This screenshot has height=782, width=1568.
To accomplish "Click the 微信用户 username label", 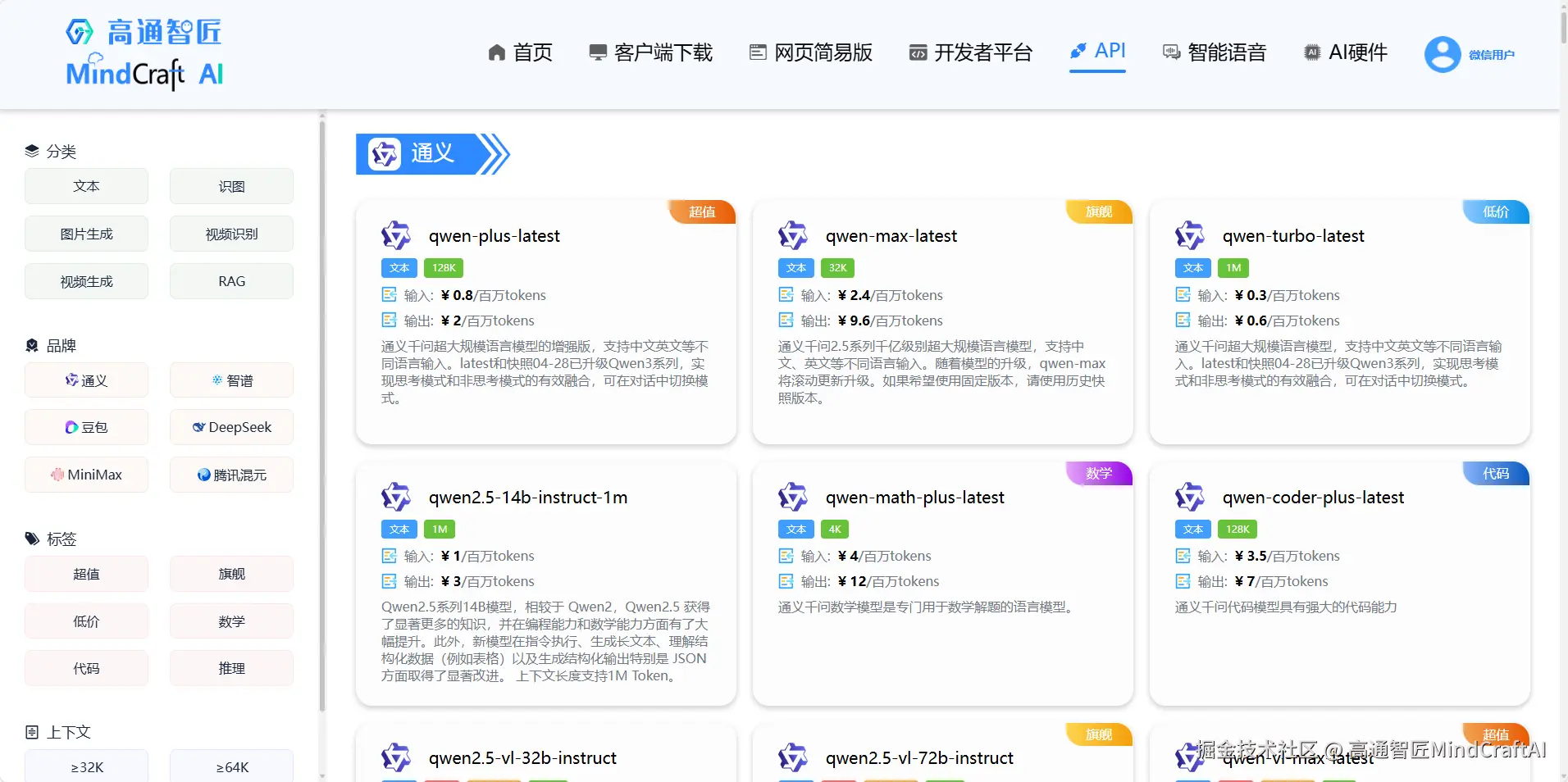I will tap(1491, 55).
